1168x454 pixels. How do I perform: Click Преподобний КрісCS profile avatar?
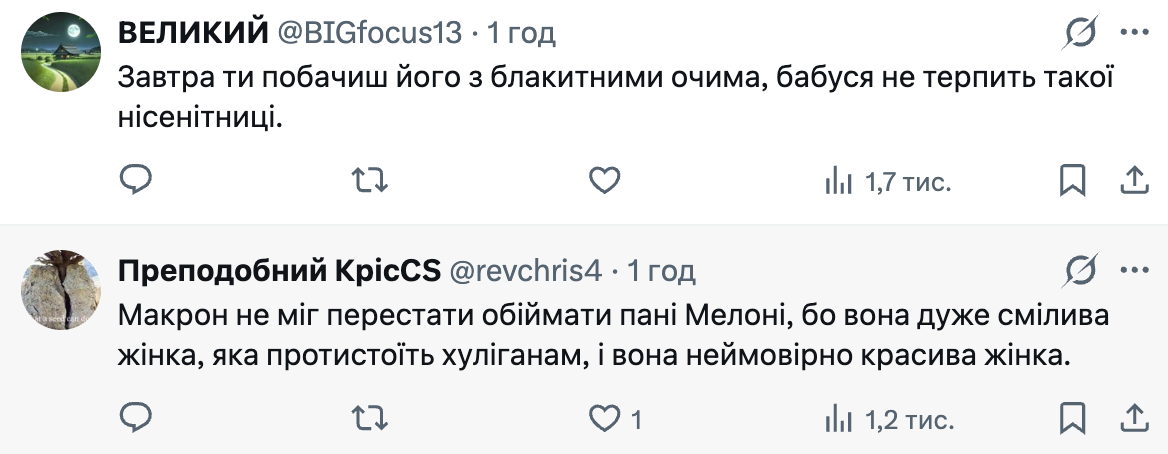[60, 288]
